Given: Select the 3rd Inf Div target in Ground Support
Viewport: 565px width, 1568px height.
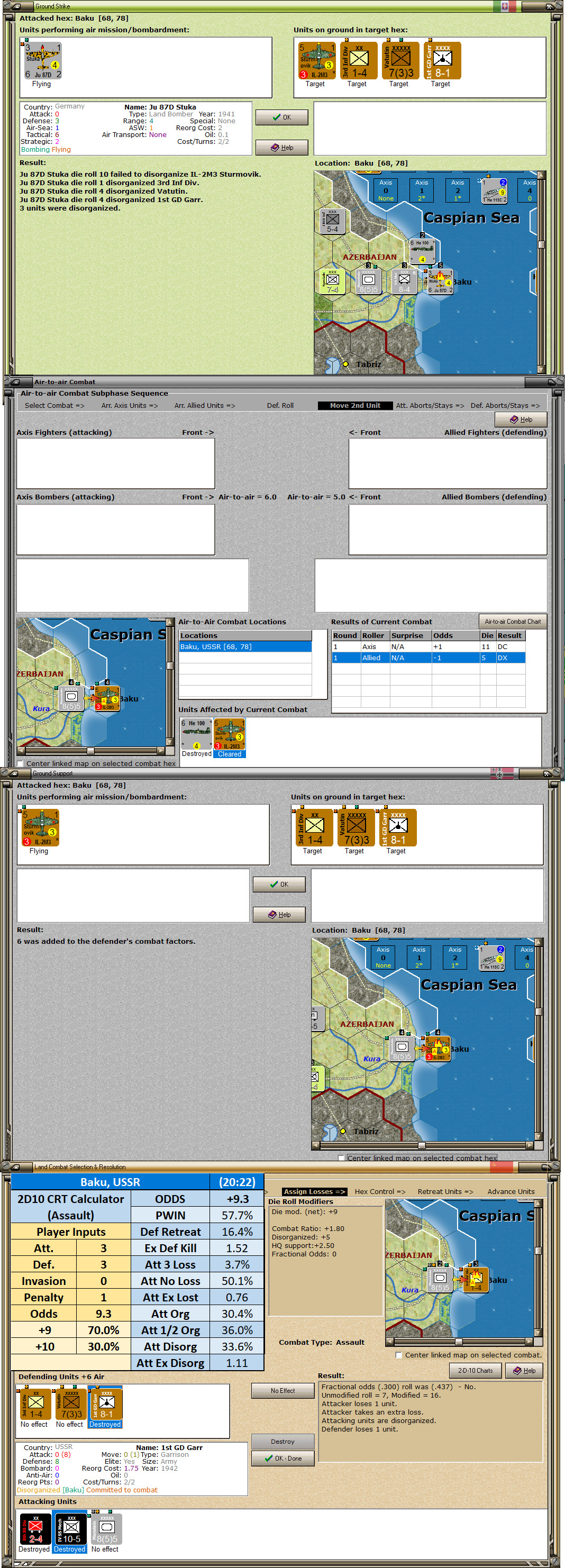Looking at the screenshot, I should point(314,828).
